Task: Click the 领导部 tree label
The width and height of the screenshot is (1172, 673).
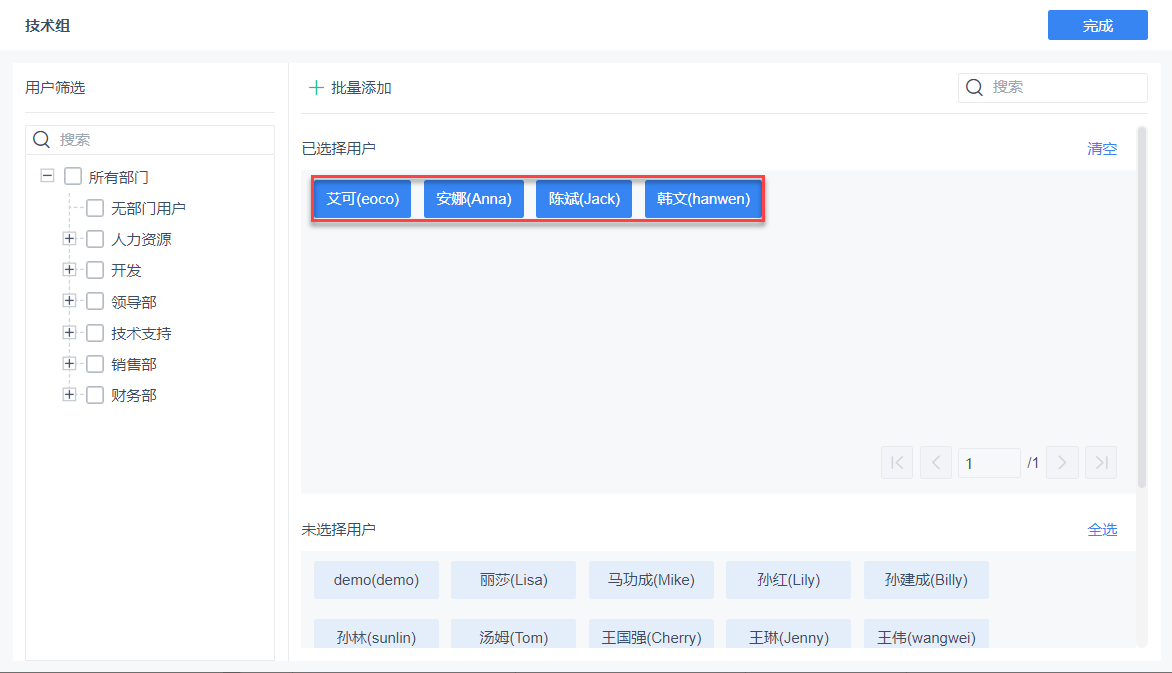Action: 134,302
